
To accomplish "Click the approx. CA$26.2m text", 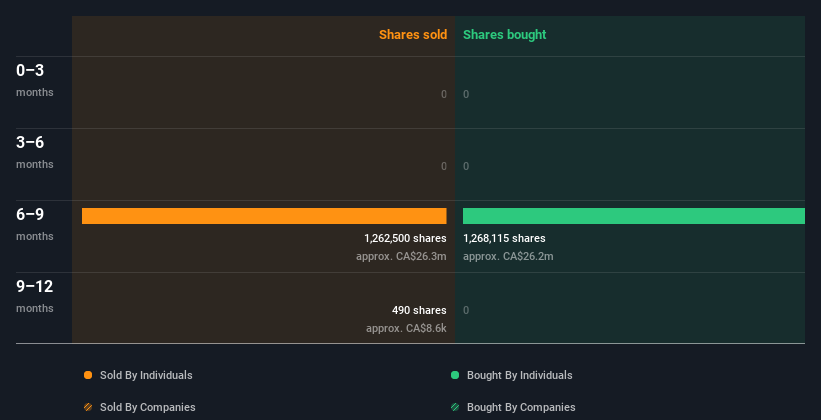I will click(x=508, y=257).
